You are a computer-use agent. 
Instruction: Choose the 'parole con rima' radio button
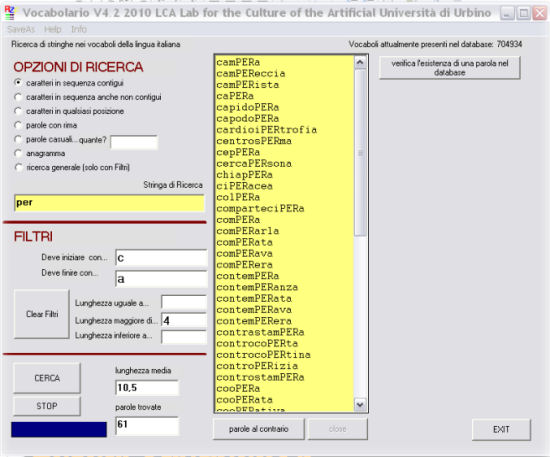coord(18,125)
